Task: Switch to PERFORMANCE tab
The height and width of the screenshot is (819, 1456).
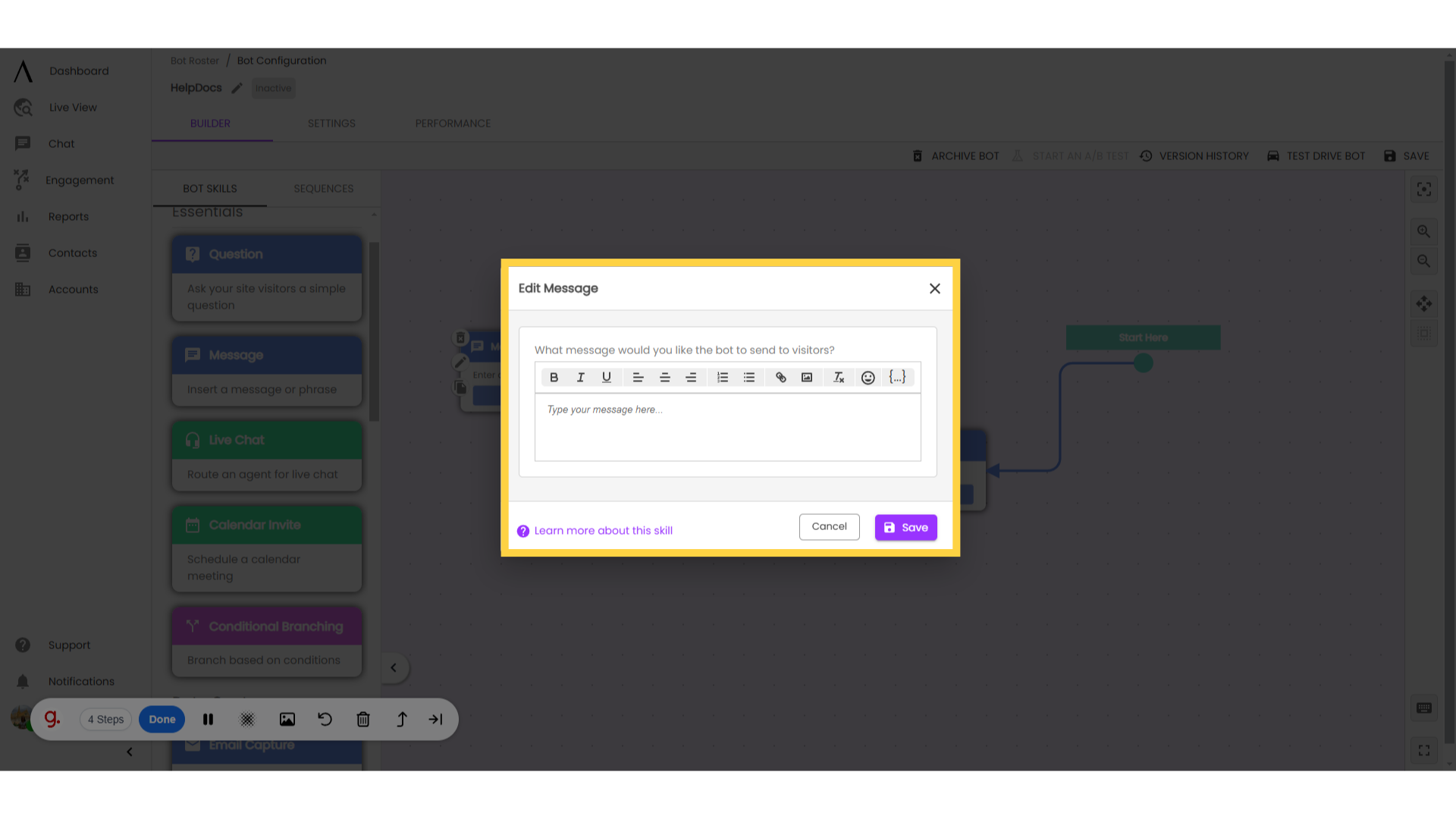Action: point(452,123)
